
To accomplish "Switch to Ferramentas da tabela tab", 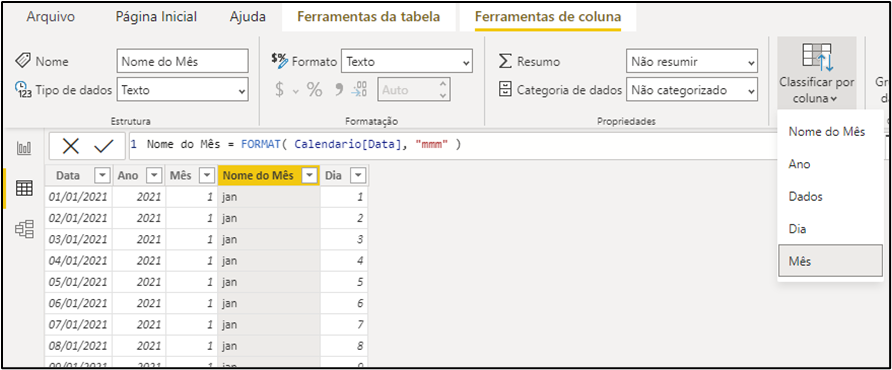I will [x=369, y=17].
